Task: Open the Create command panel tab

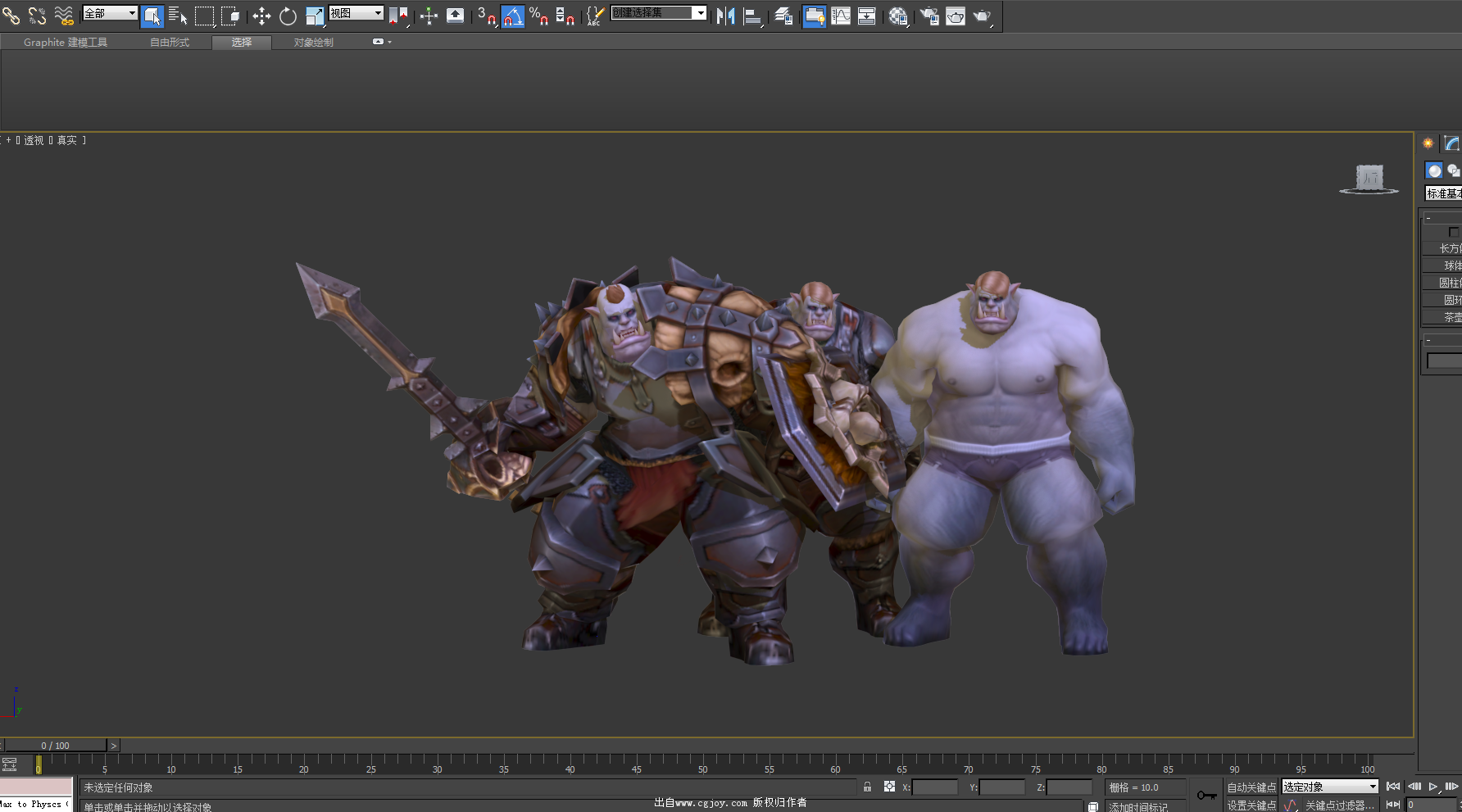Action: point(1428,143)
